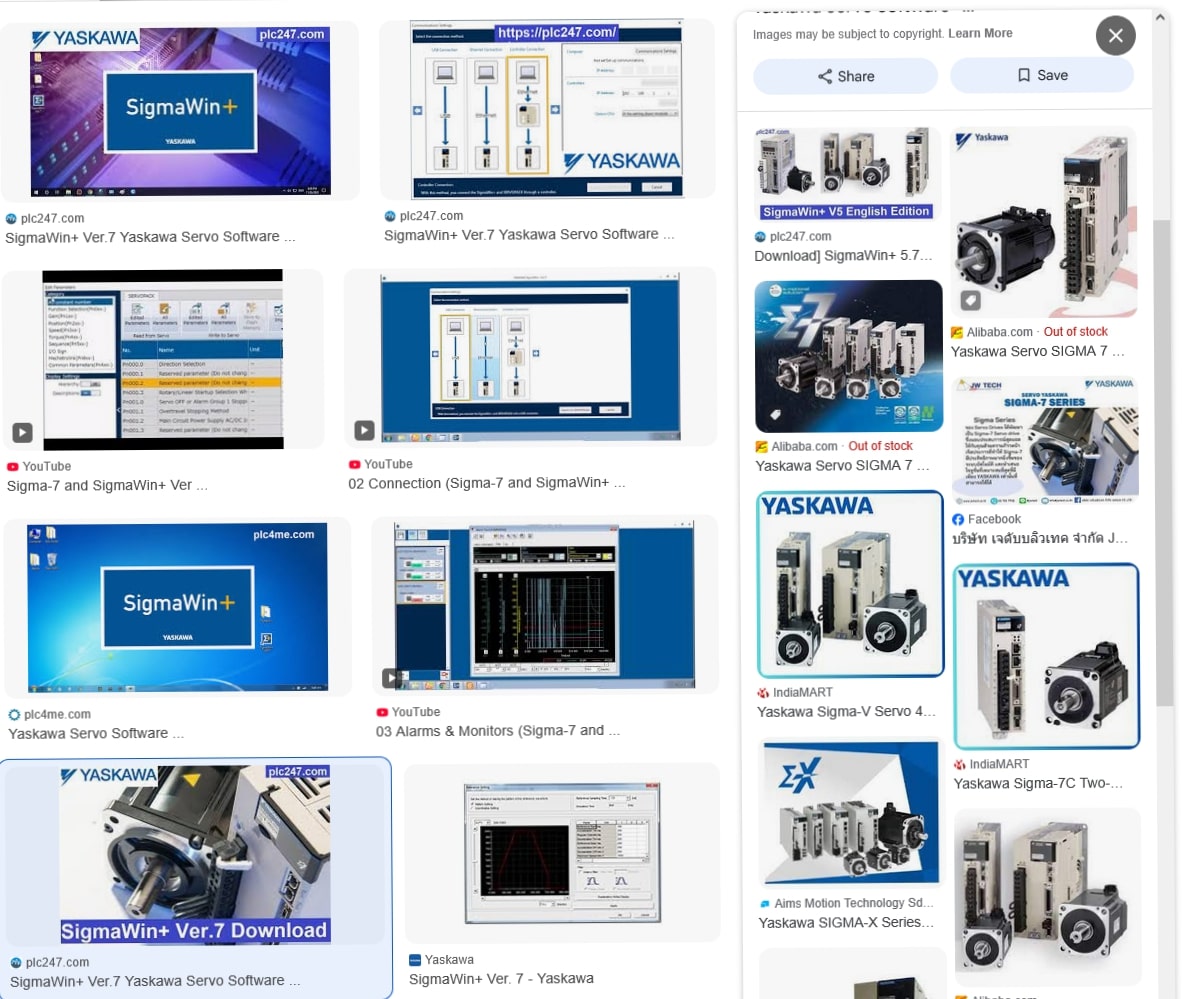Click play icon on 03 Alarms video
This screenshot has width=1191, height=999.
coord(392,678)
